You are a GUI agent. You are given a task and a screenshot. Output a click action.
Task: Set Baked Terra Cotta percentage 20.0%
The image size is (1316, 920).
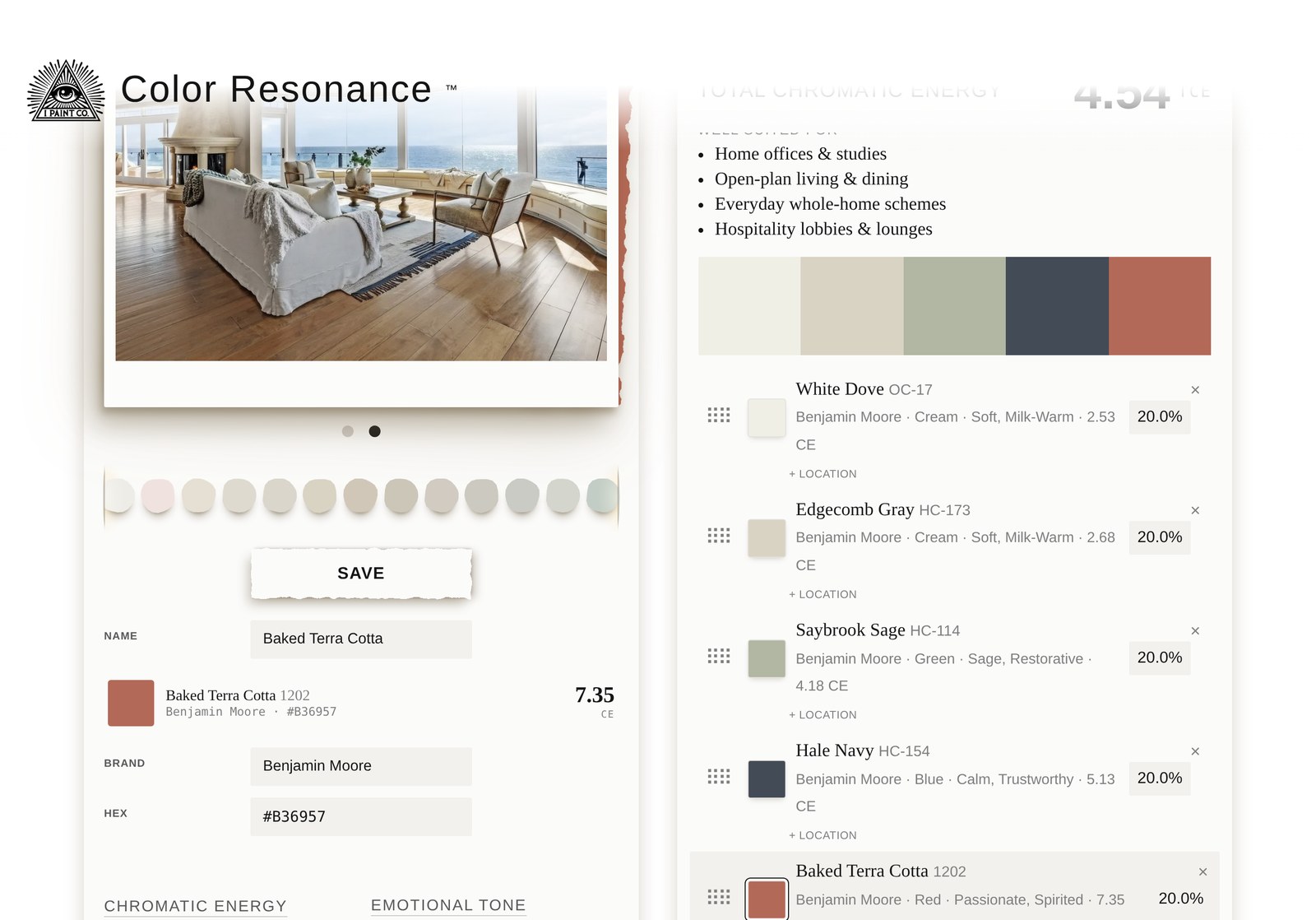pos(1180,899)
